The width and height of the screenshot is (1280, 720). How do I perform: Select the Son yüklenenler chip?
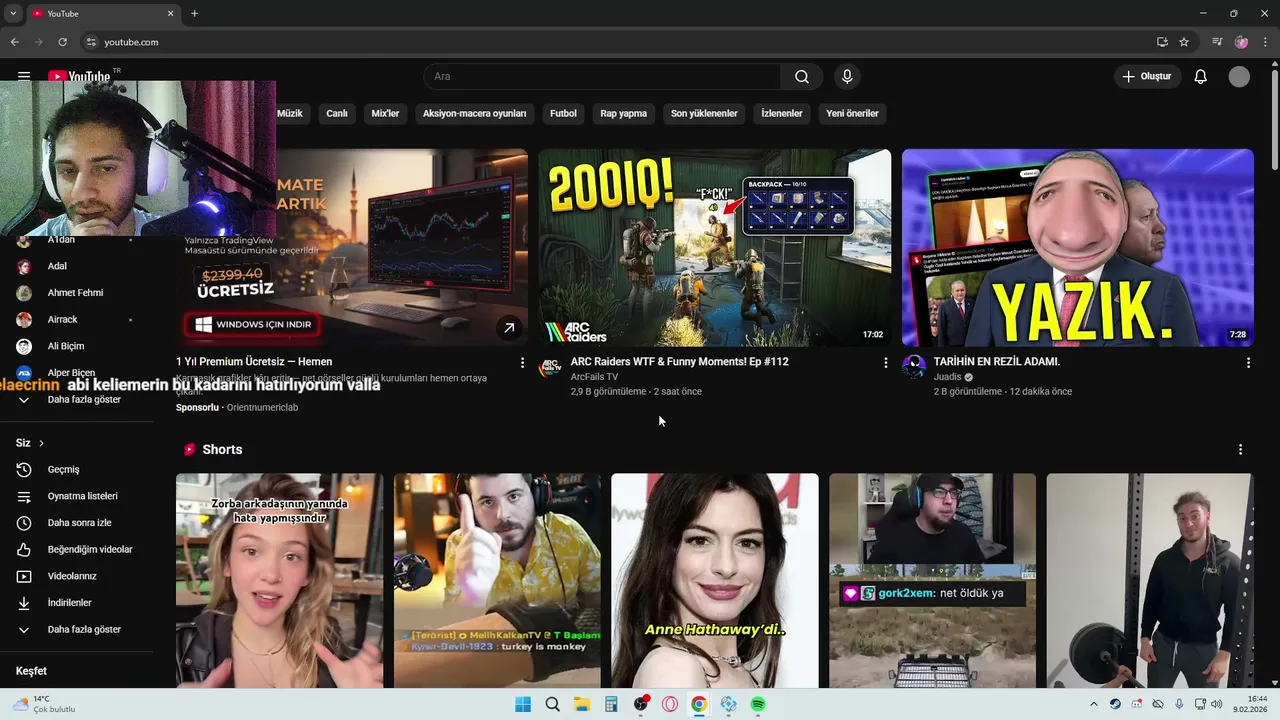tap(704, 114)
